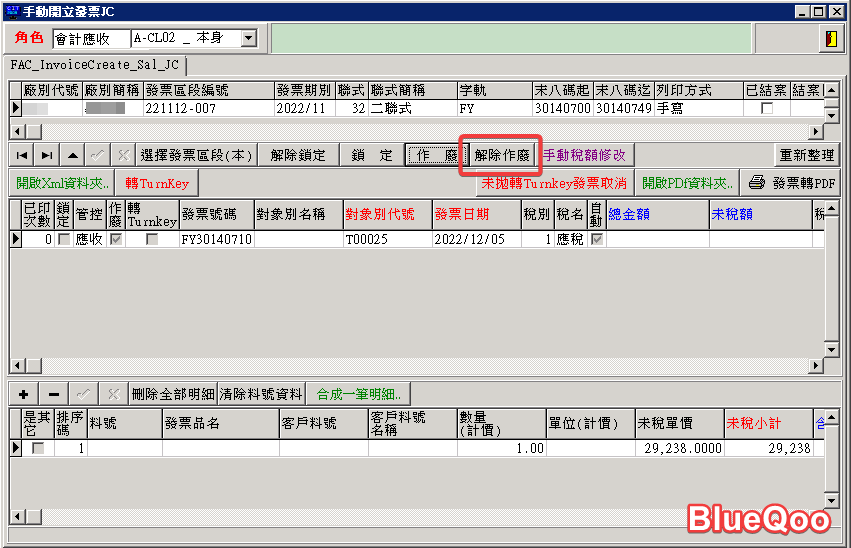The height and width of the screenshot is (548, 851).
Task: Click the 合成一筆明細 button
Action: pos(360,394)
